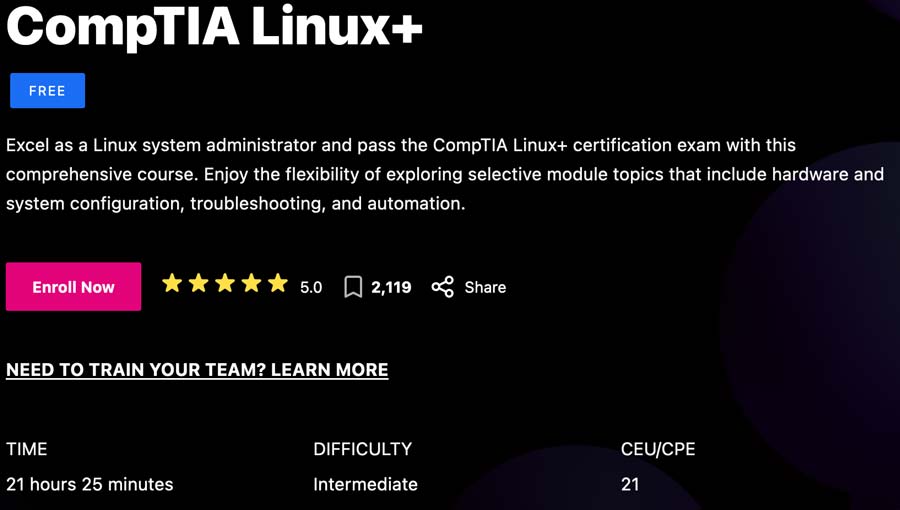Screen dimensions: 900x510
Task: Click the bookmark icon beside 2,119
Action: [353, 287]
